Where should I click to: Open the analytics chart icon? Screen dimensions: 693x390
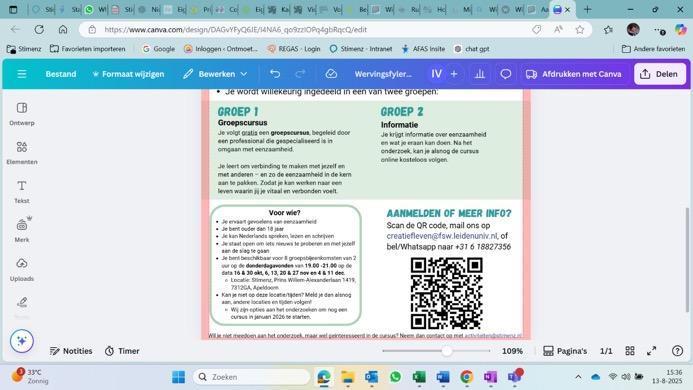(x=480, y=74)
